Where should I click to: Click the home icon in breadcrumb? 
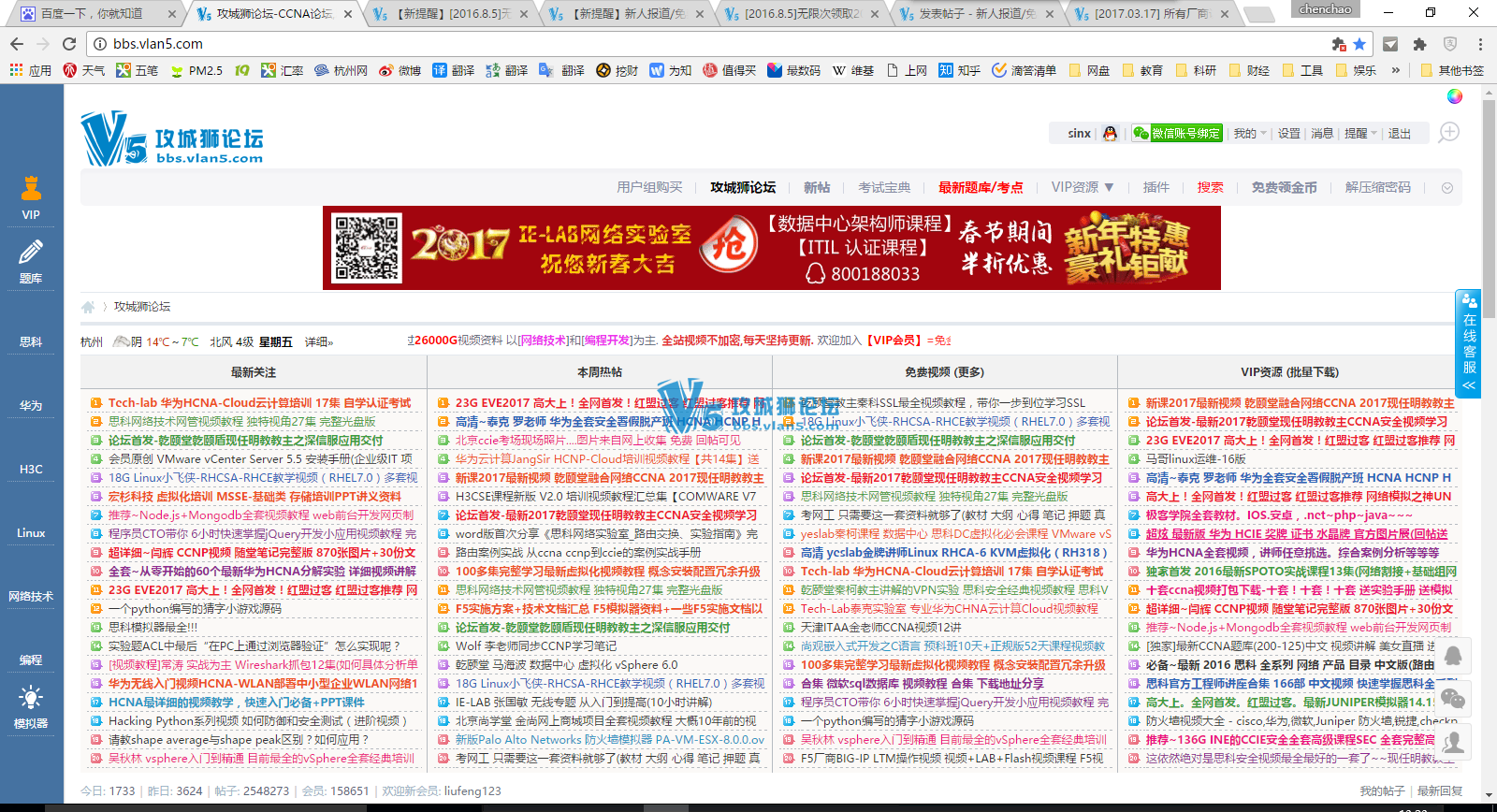[88, 307]
